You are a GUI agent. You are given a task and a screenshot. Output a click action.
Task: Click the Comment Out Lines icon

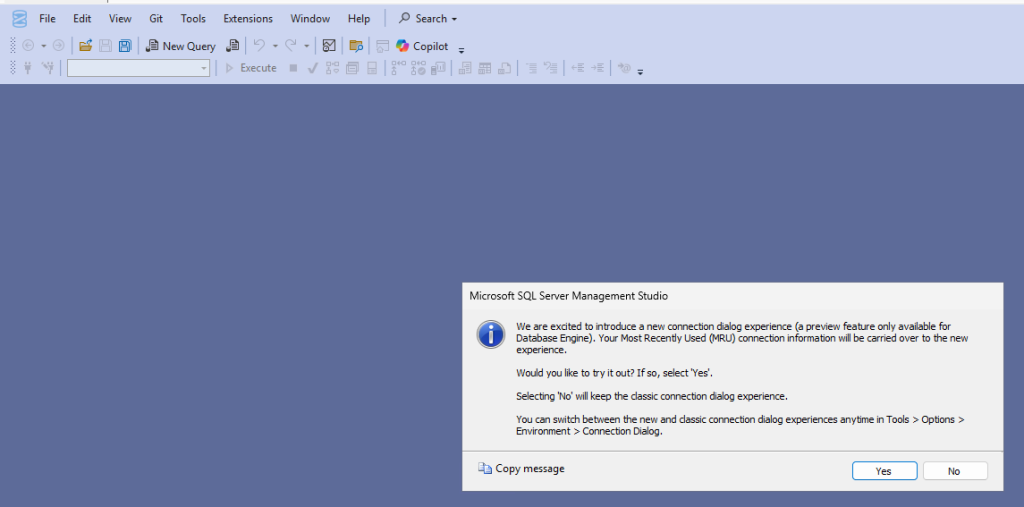point(532,68)
